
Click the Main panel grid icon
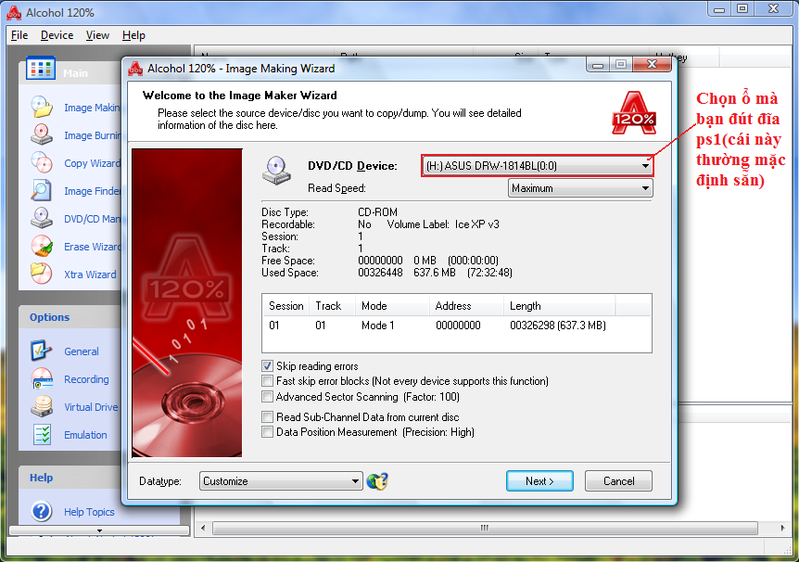pos(40,68)
